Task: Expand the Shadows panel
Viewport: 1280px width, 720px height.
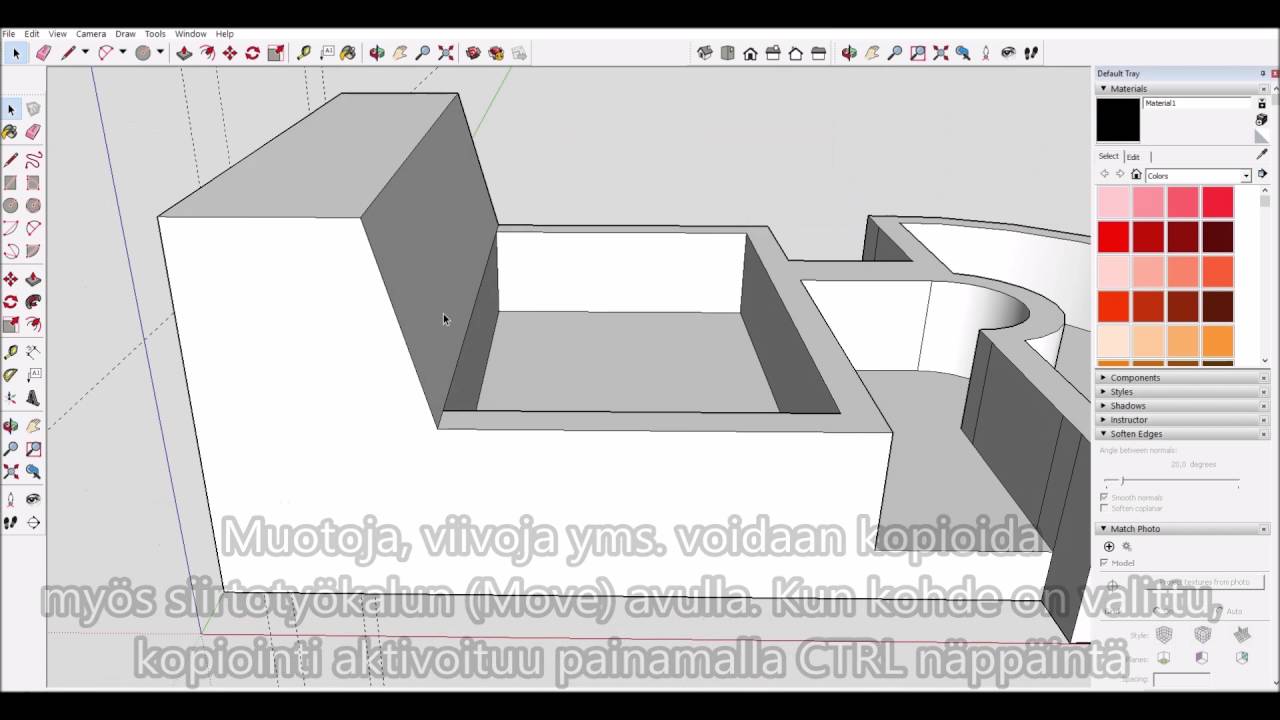Action: tap(1104, 406)
